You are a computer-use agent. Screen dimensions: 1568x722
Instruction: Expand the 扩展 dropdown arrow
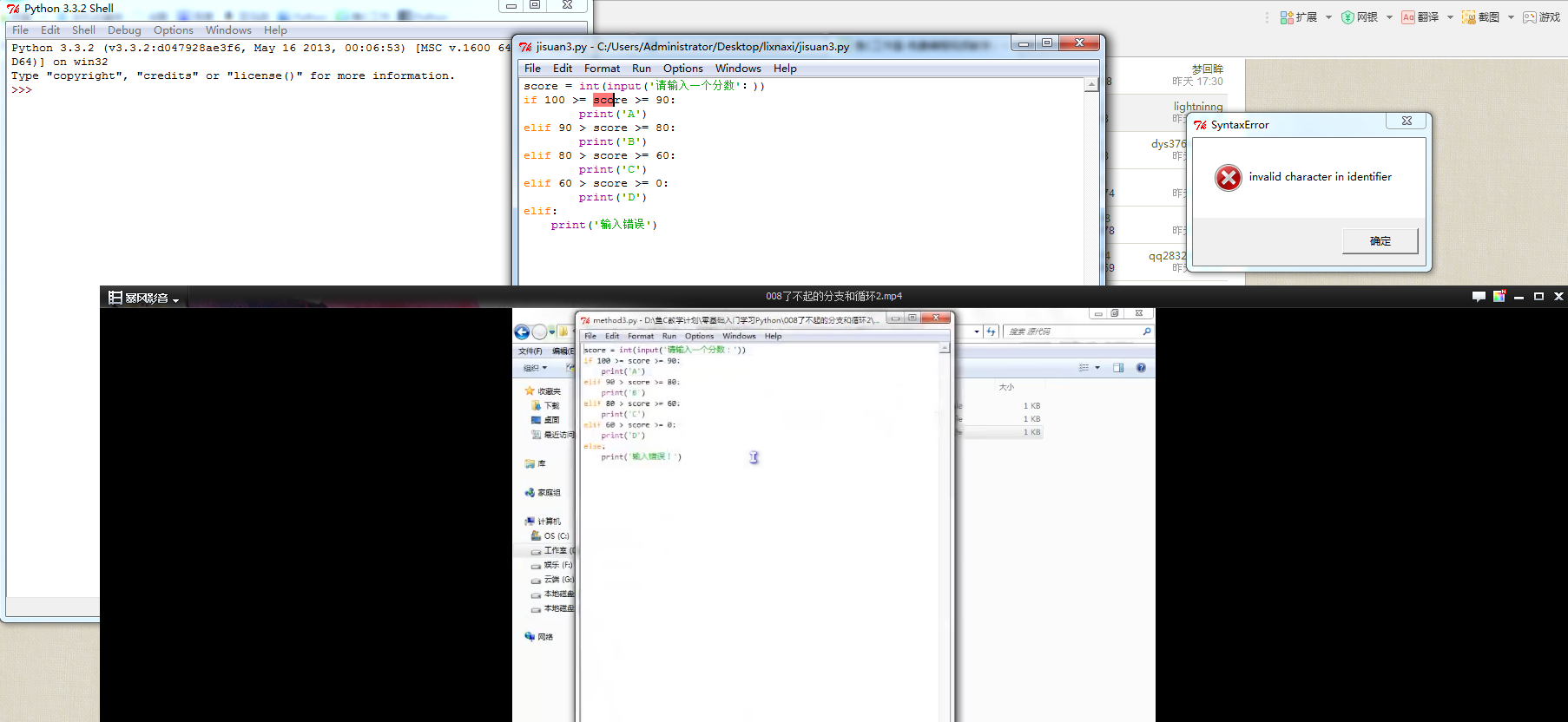click(x=1328, y=17)
